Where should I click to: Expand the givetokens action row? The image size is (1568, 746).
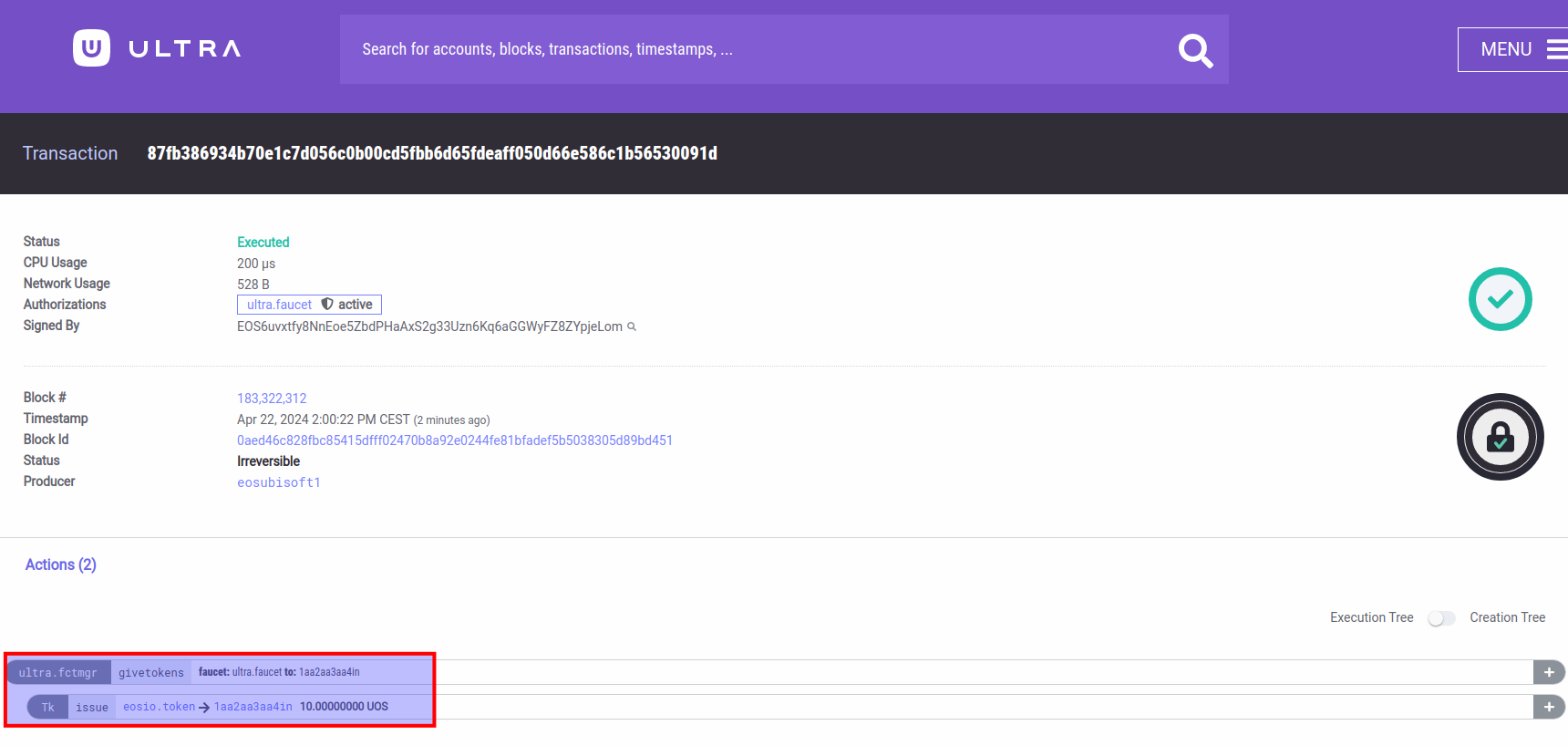pos(1549,672)
